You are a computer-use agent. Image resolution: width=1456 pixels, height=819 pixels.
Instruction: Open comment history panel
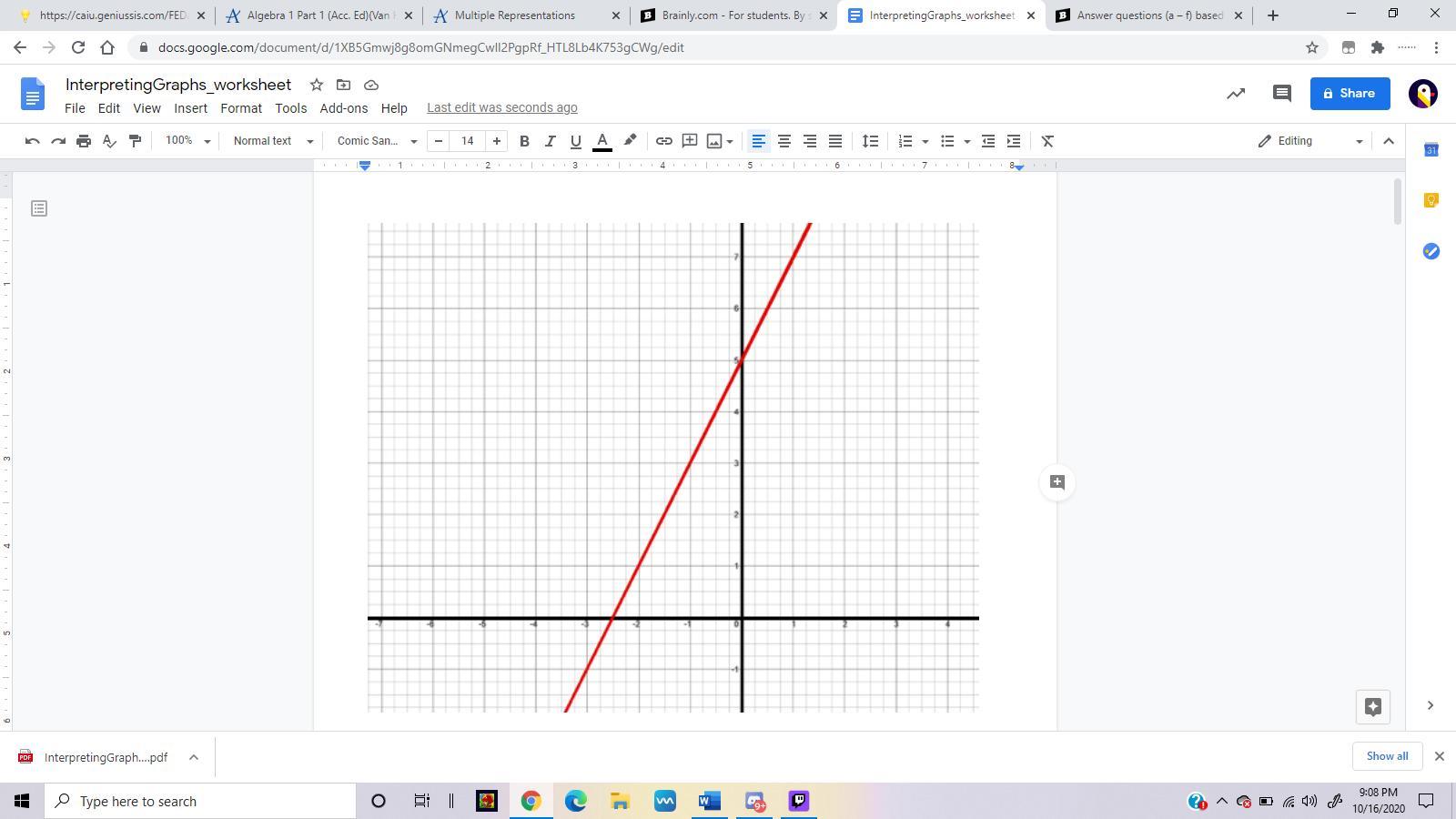pos(1282,93)
